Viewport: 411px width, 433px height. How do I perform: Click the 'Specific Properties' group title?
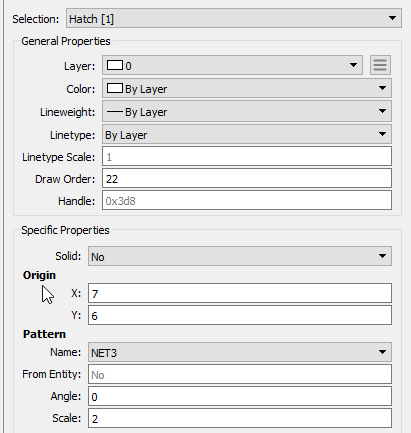pyautogui.click(x=65, y=230)
